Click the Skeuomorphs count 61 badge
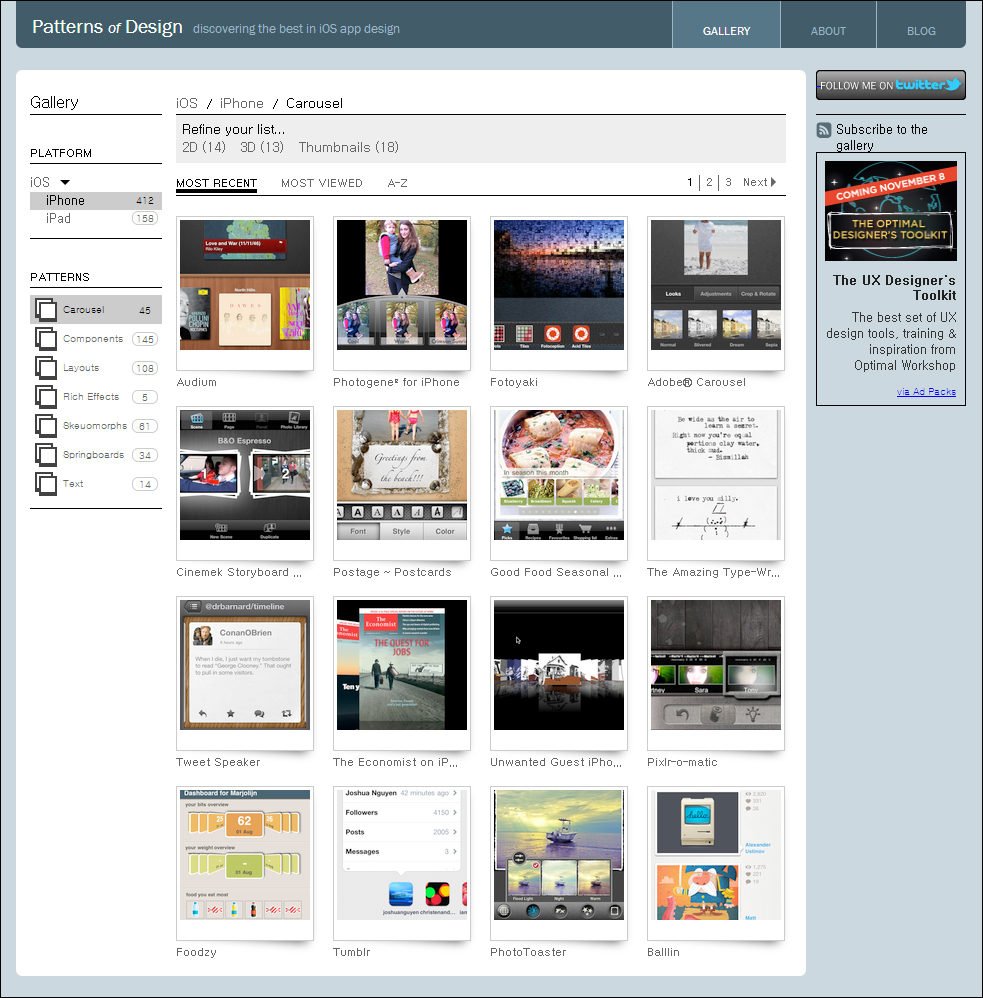The image size is (983, 998). click(145, 426)
